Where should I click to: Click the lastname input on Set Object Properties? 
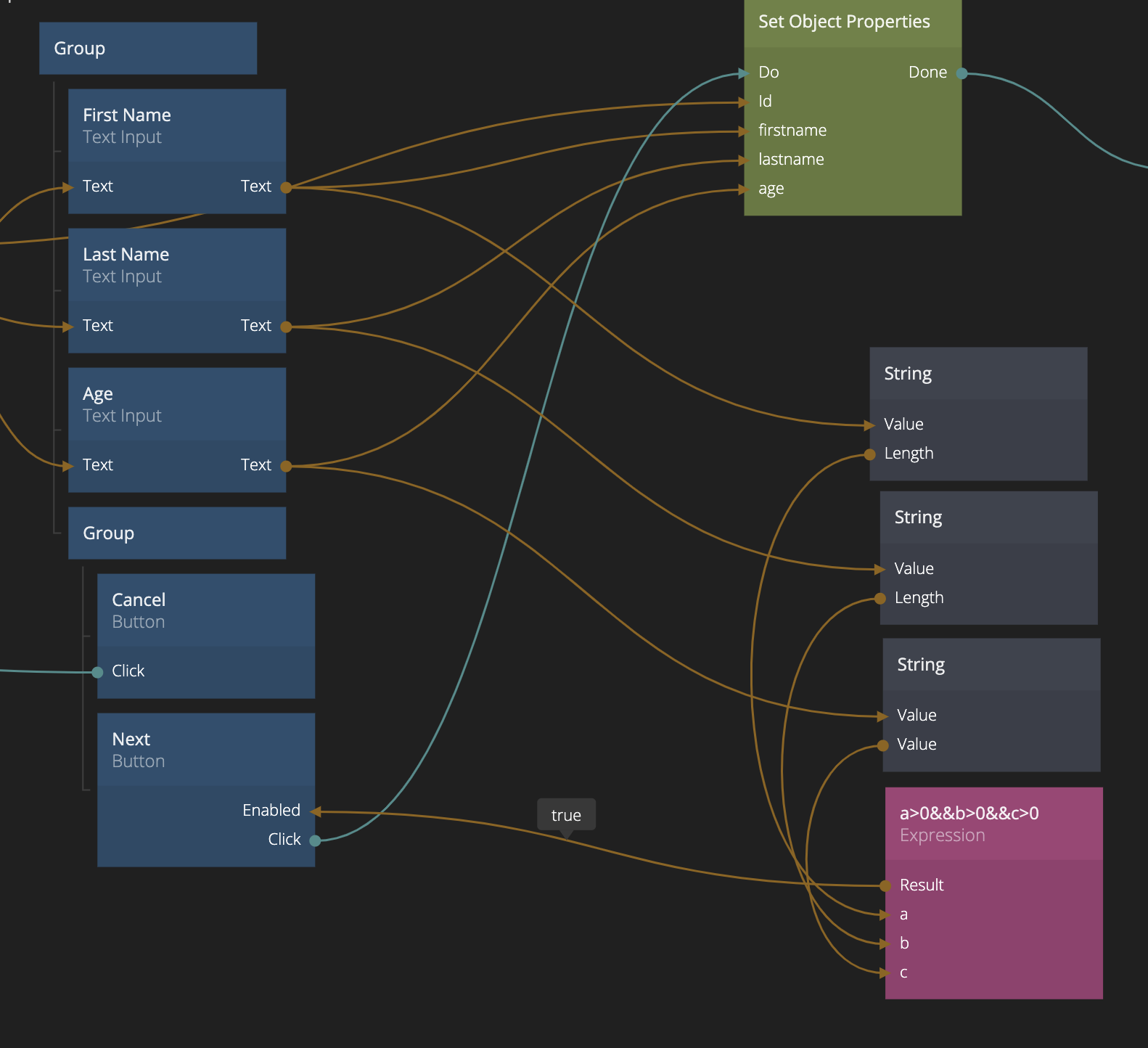click(x=790, y=160)
